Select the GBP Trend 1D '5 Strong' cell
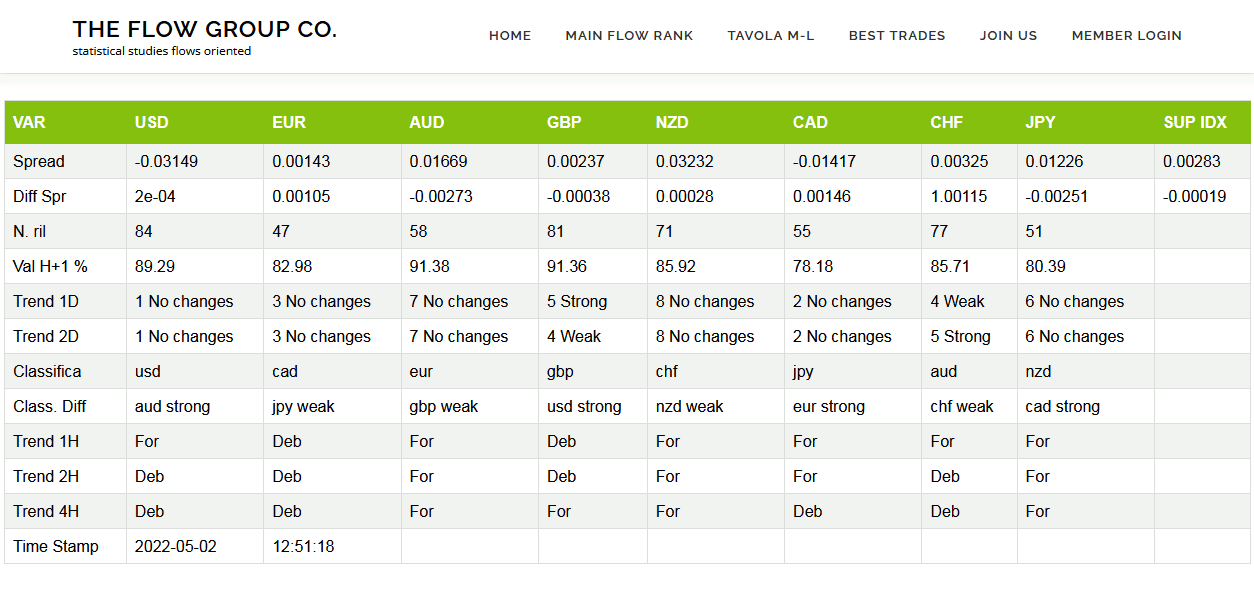The width and height of the screenshot is (1254, 595). [577, 302]
